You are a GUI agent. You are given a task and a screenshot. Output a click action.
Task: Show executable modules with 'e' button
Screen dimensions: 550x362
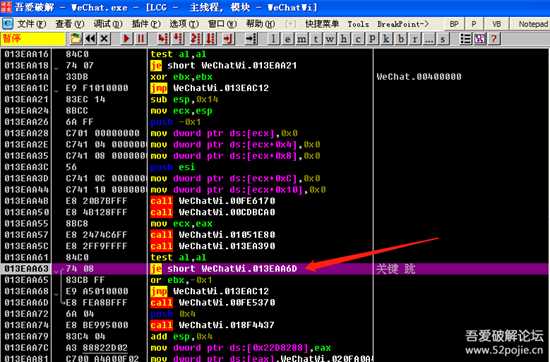[287, 39]
